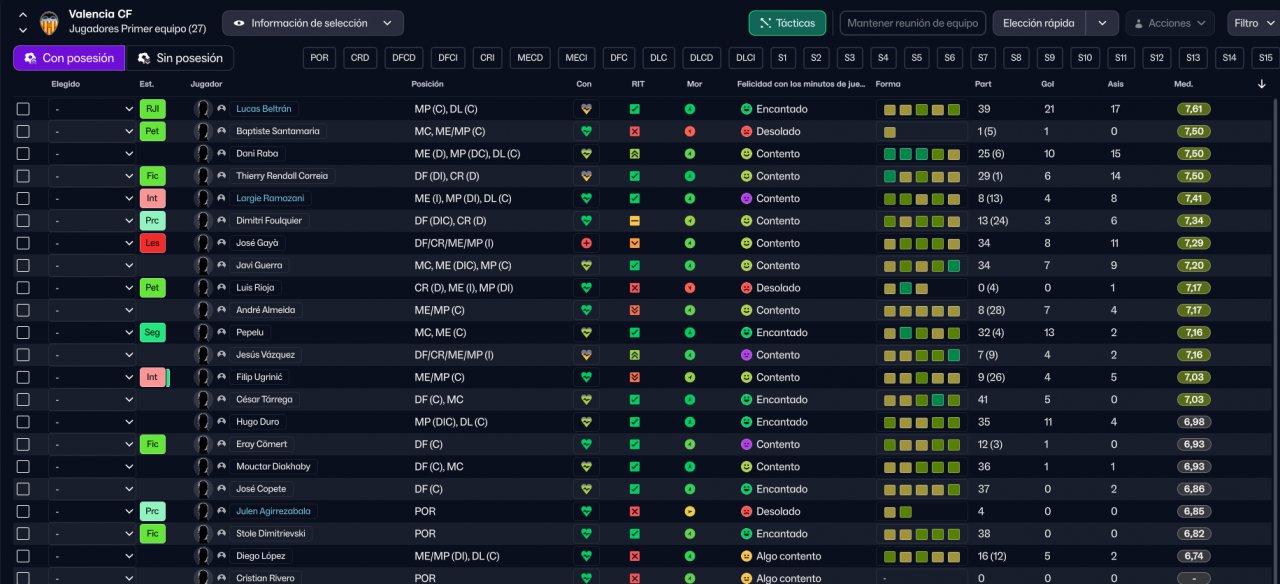Open the Elegido dropdown for Dani Raba
This screenshot has height=584, width=1280.
(x=92, y=154)
